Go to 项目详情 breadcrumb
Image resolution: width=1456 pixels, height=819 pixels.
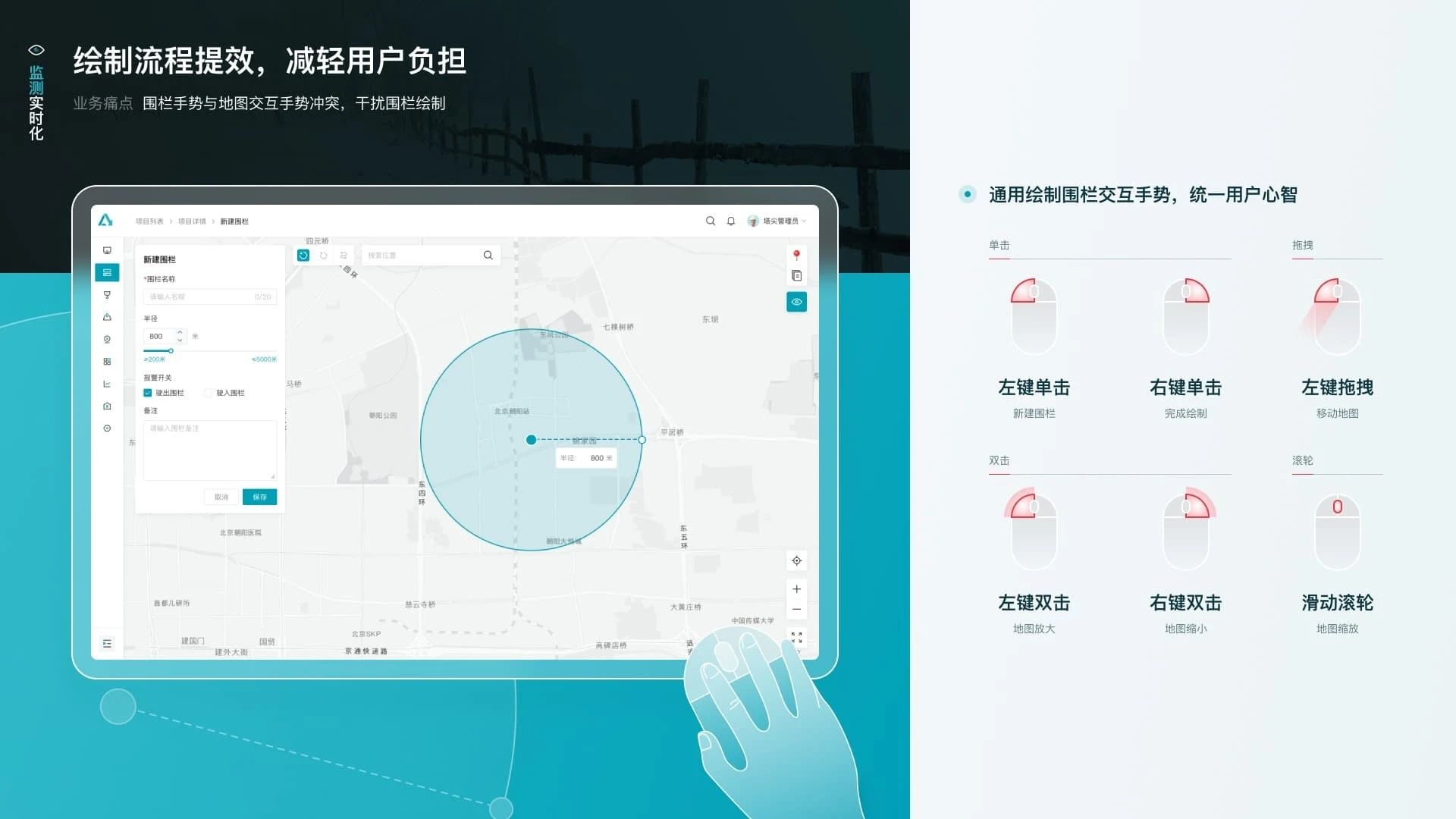tap(192, 221)
